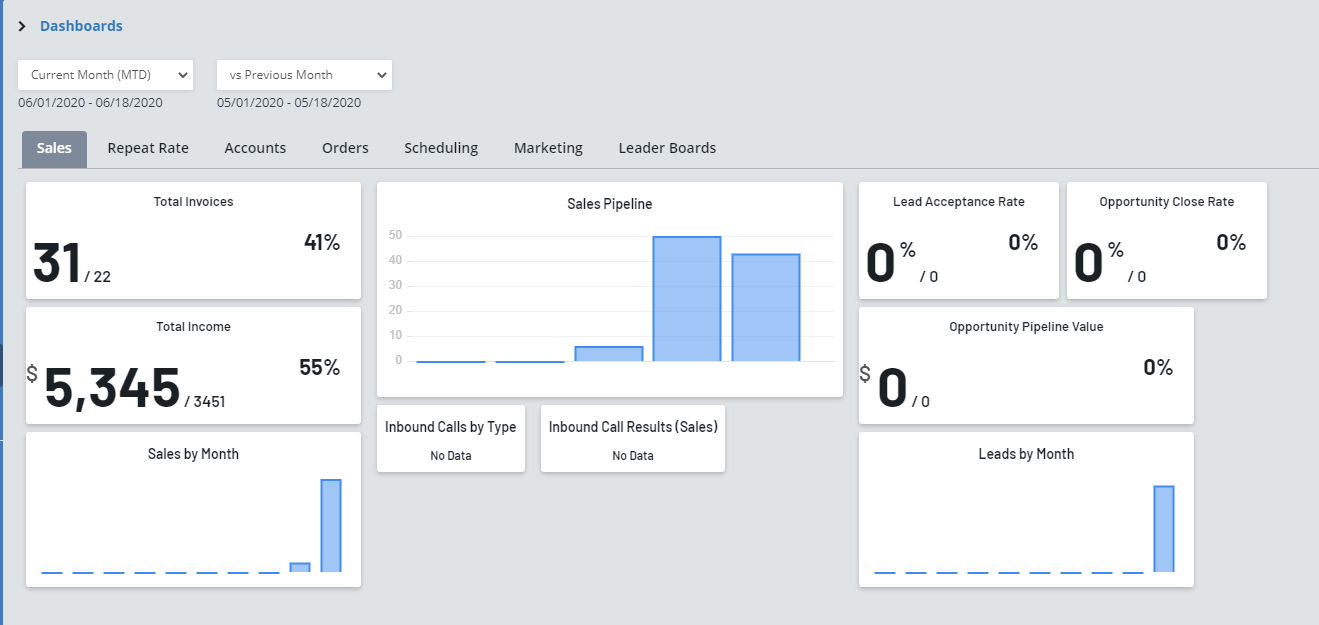View the Leader Boards tab
The height and width of the screenshot is (625, 1319).
coord(667,148)
